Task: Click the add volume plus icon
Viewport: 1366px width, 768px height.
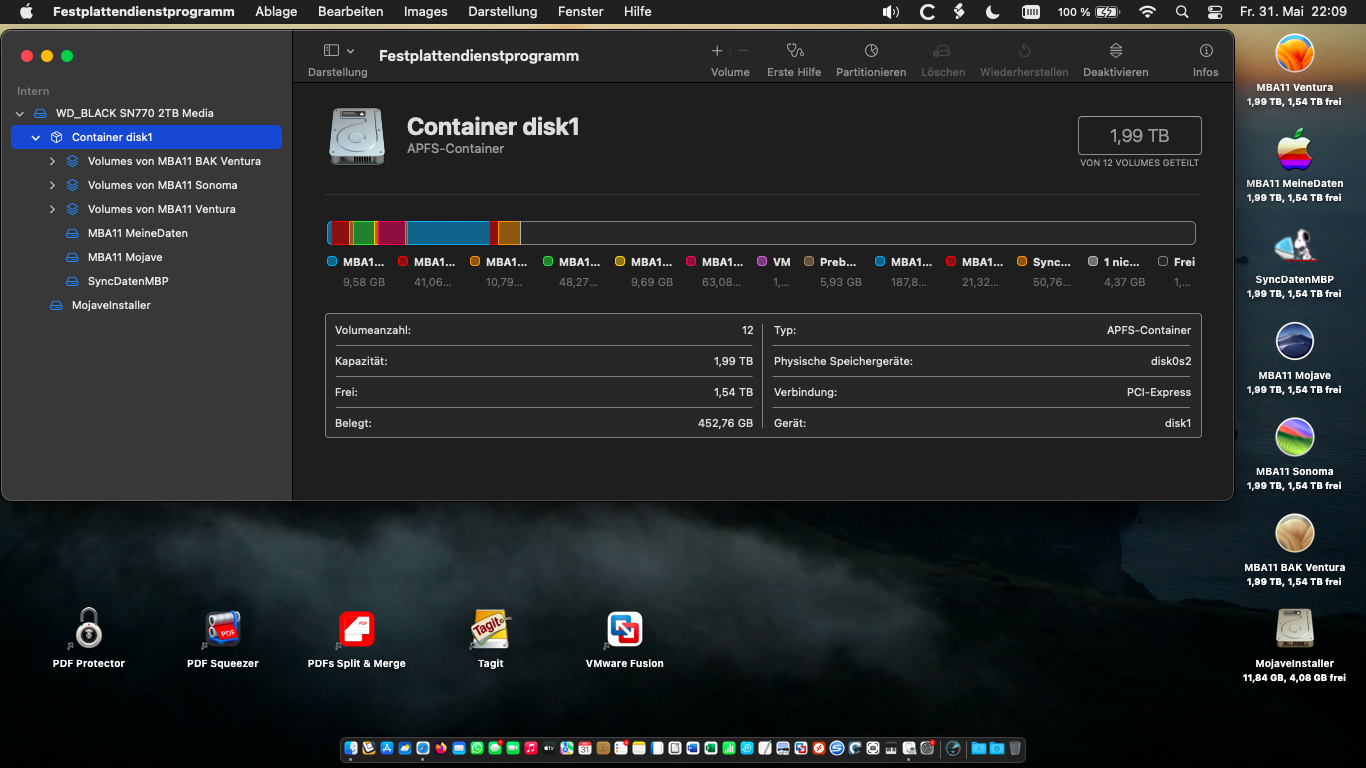Action: tap(717, 50)
